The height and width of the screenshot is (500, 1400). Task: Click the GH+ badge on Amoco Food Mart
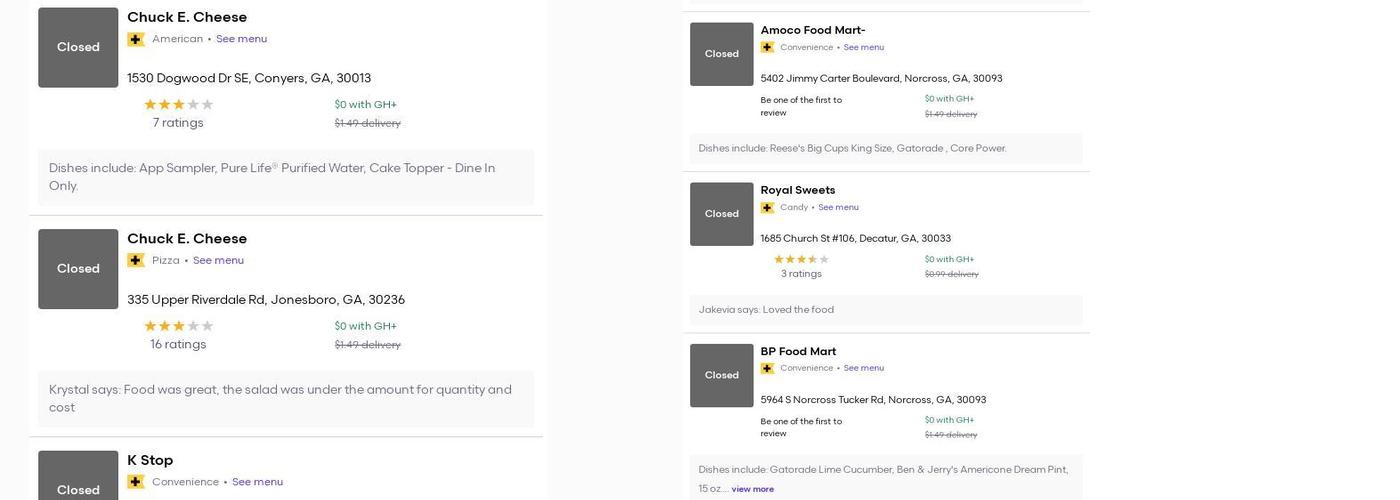767,47
